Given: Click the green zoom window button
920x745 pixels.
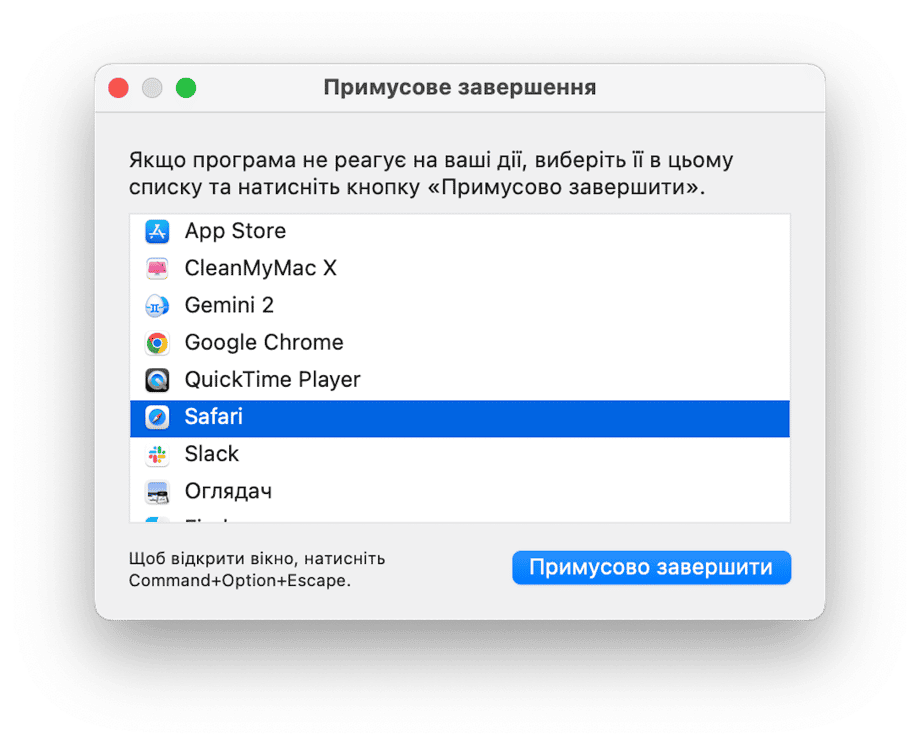Looking at the screenshot, I should [186, 88].
